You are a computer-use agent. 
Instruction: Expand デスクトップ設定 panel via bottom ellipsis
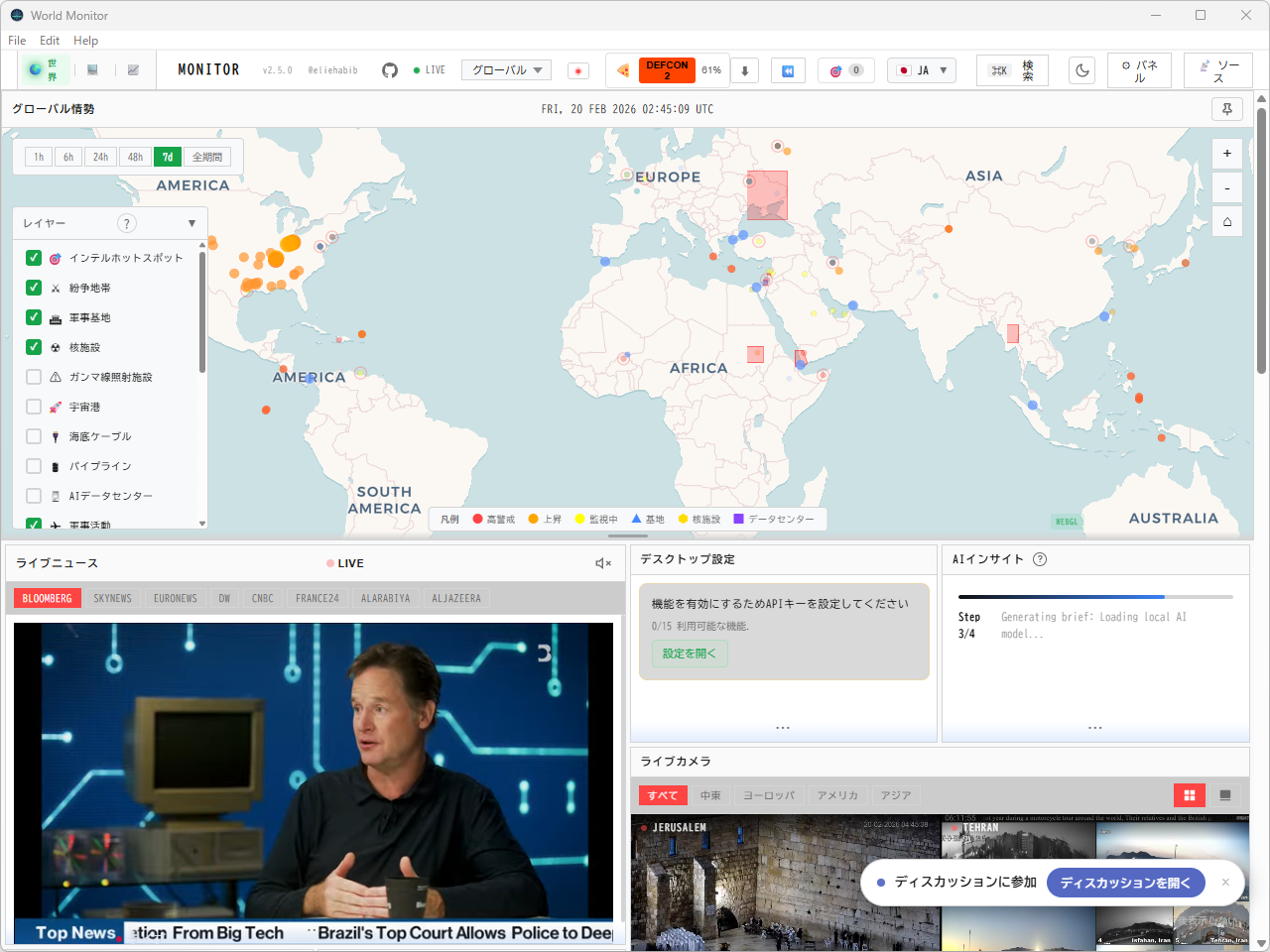tap(783, 728)
